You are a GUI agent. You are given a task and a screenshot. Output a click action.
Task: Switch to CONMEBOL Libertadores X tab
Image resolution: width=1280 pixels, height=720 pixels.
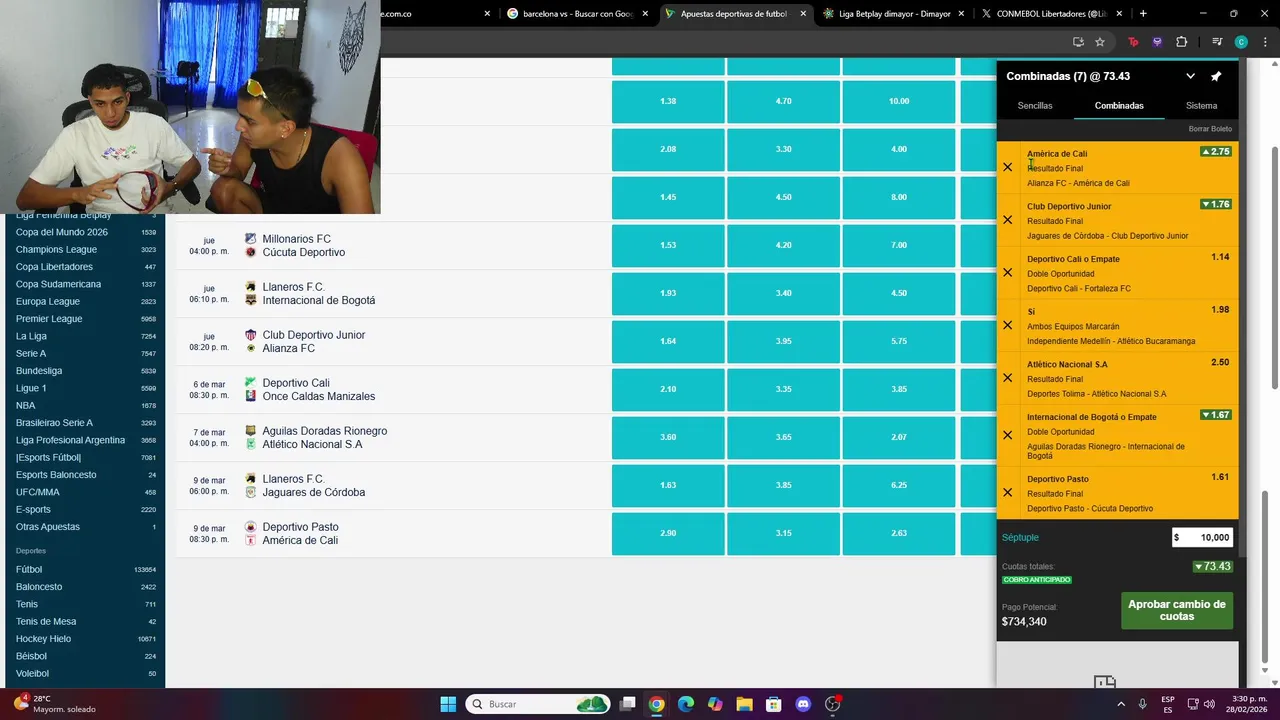(x=1045, y=14)
